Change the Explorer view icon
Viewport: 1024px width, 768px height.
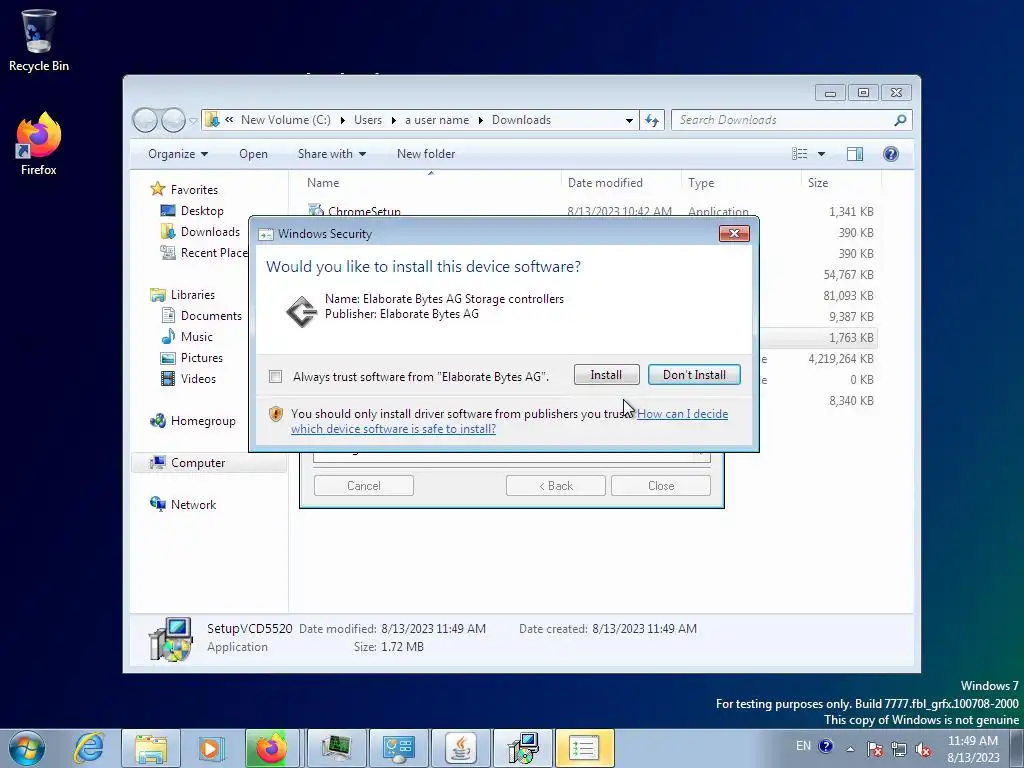[x=799, y=153]
